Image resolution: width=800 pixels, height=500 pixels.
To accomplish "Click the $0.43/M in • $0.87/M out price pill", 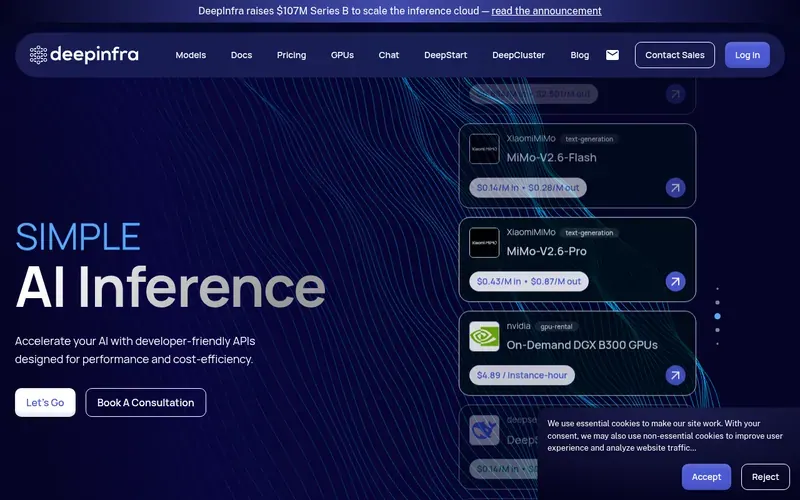I will click(529, 281).
